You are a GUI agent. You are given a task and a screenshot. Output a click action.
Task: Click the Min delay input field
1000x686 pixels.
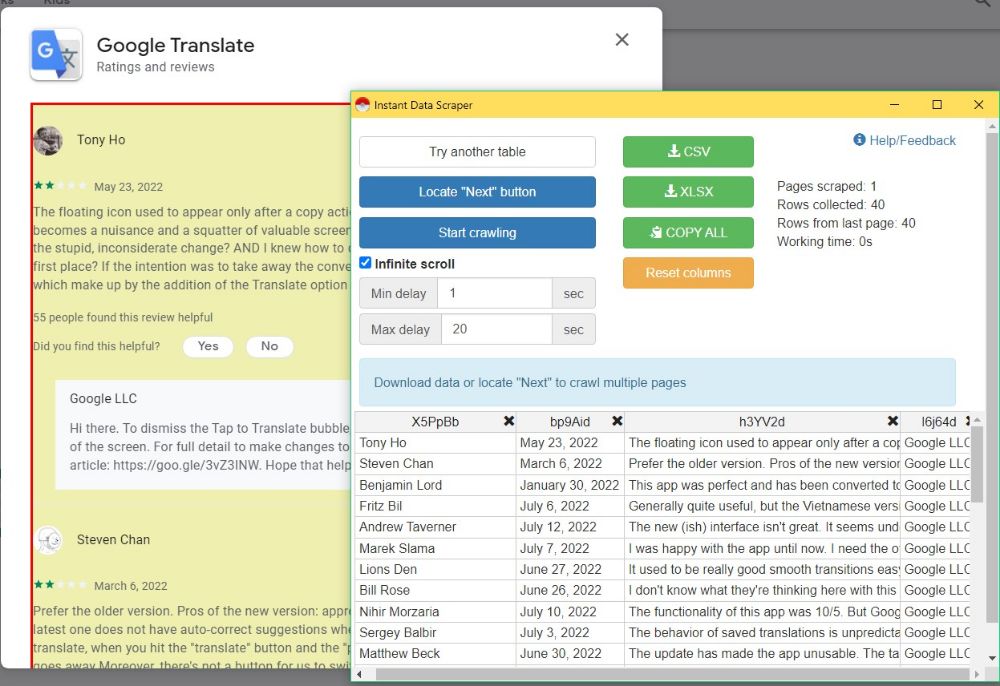495,293
